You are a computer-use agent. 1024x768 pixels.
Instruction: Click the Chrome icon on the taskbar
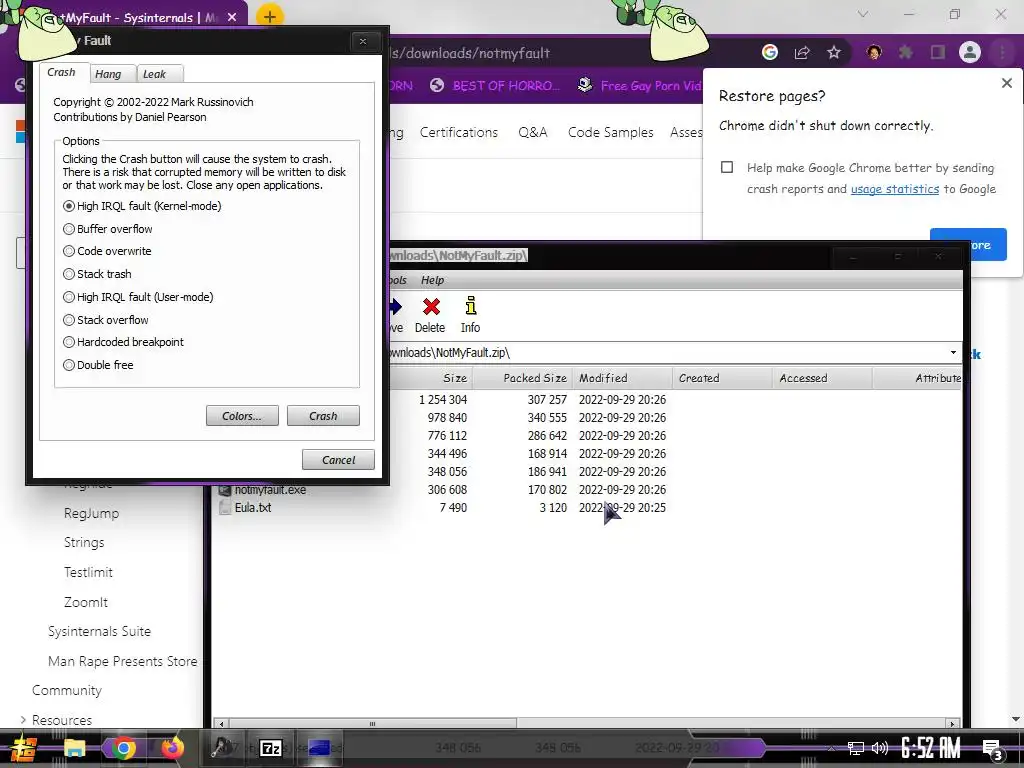[x=123, y=748]
